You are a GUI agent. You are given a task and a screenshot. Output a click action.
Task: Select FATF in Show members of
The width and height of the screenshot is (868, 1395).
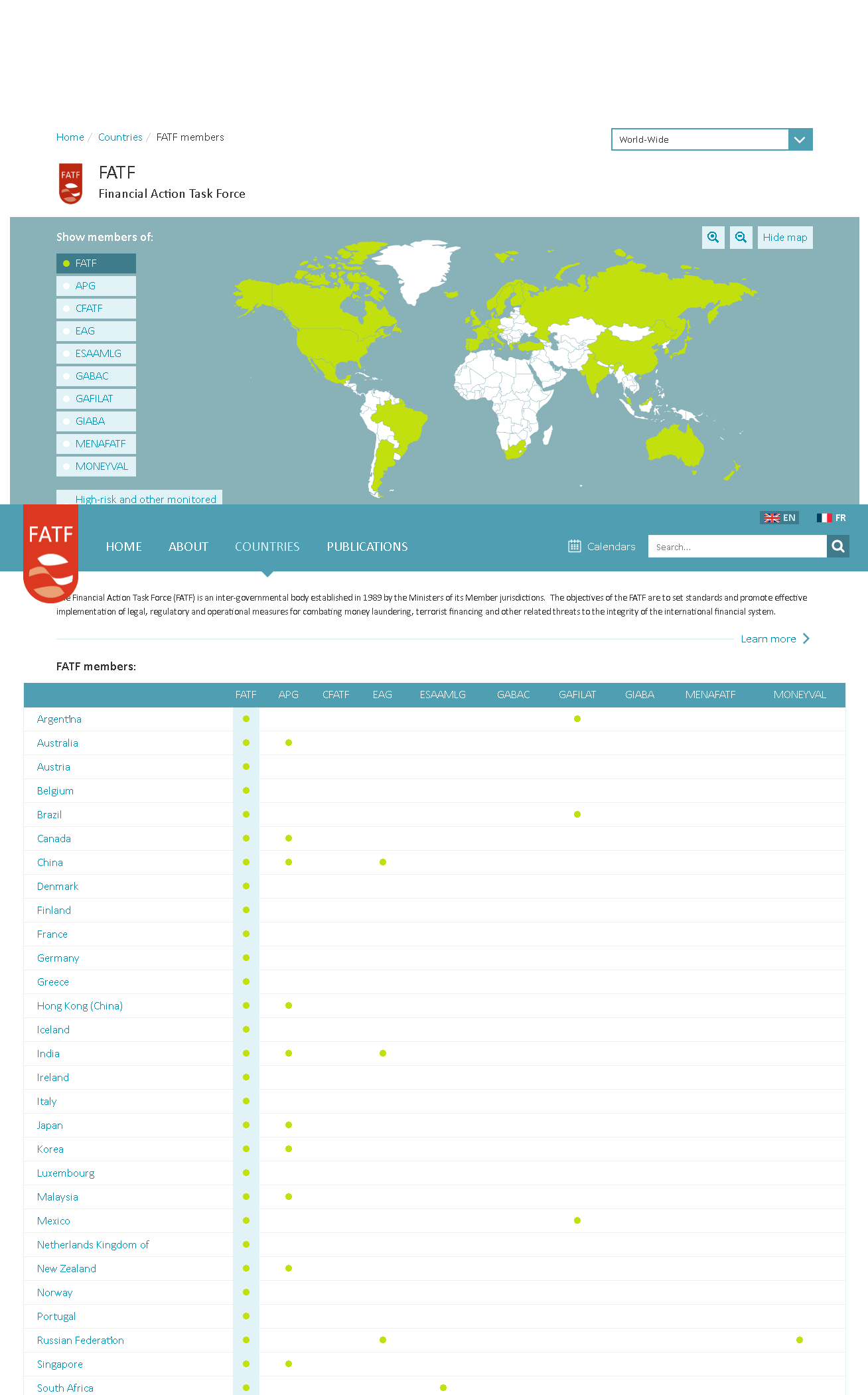point(96,263)
